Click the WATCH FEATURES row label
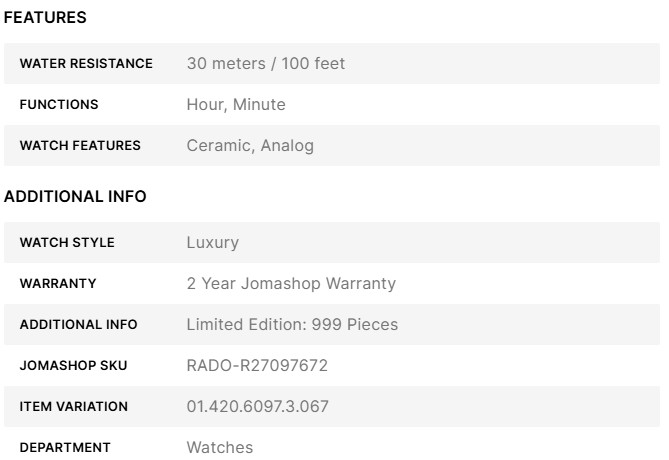The height and width of the screenshot is (460, 669). (80, 146)
